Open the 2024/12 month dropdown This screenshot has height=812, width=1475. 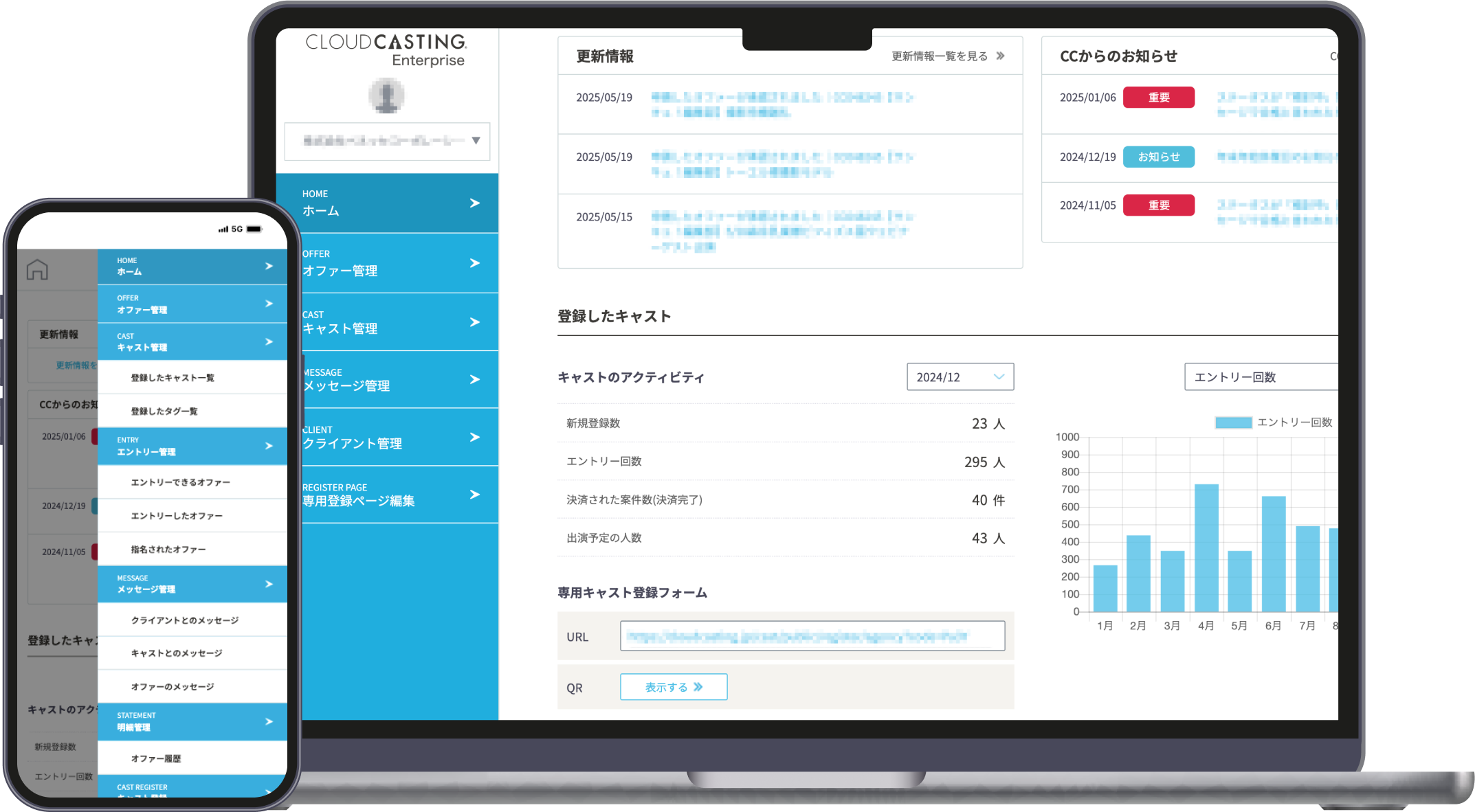(960, 377)
